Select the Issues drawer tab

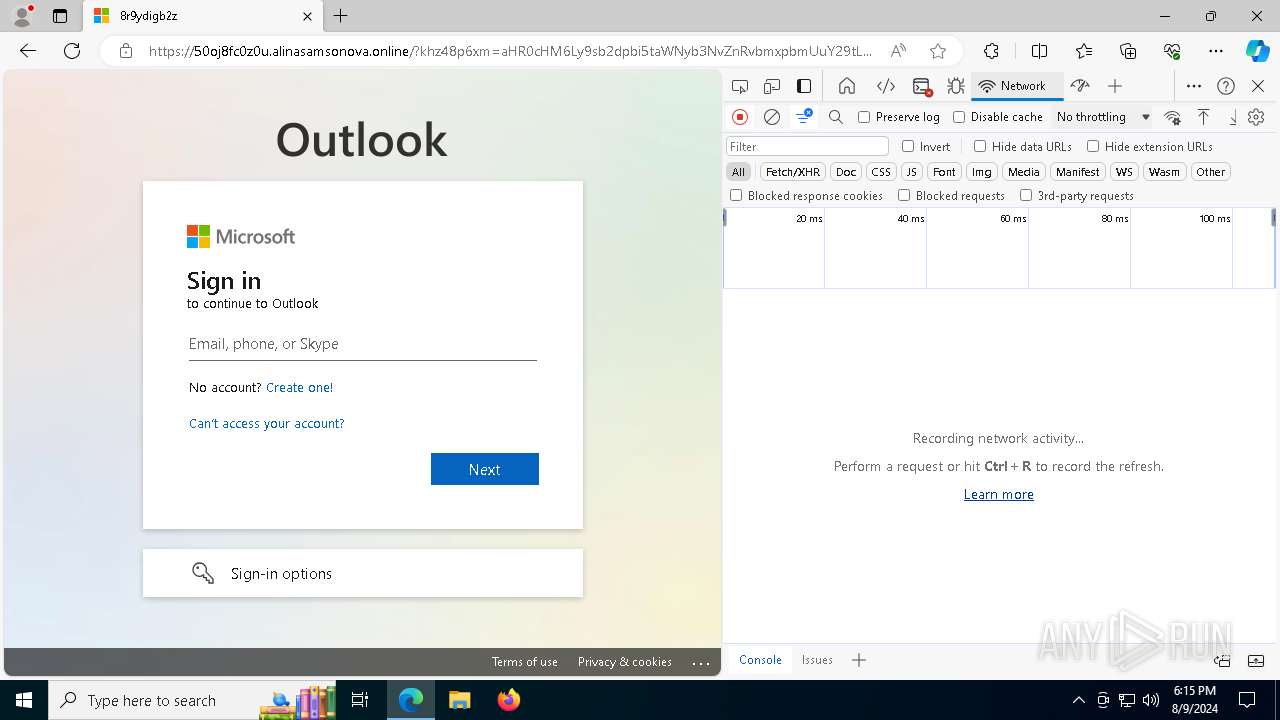coord(817,660)
